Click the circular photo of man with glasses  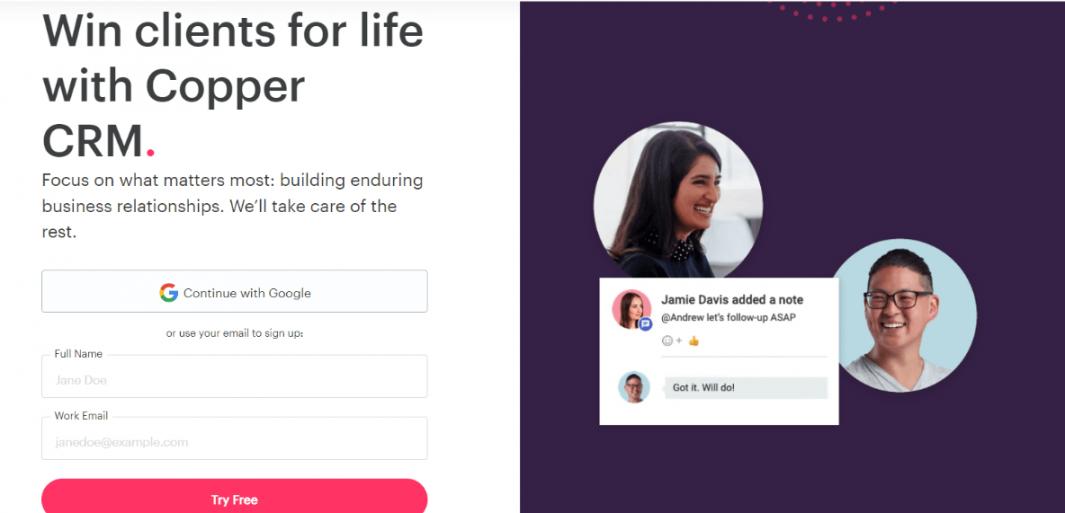pyautogui.click(x=902, y=315)
